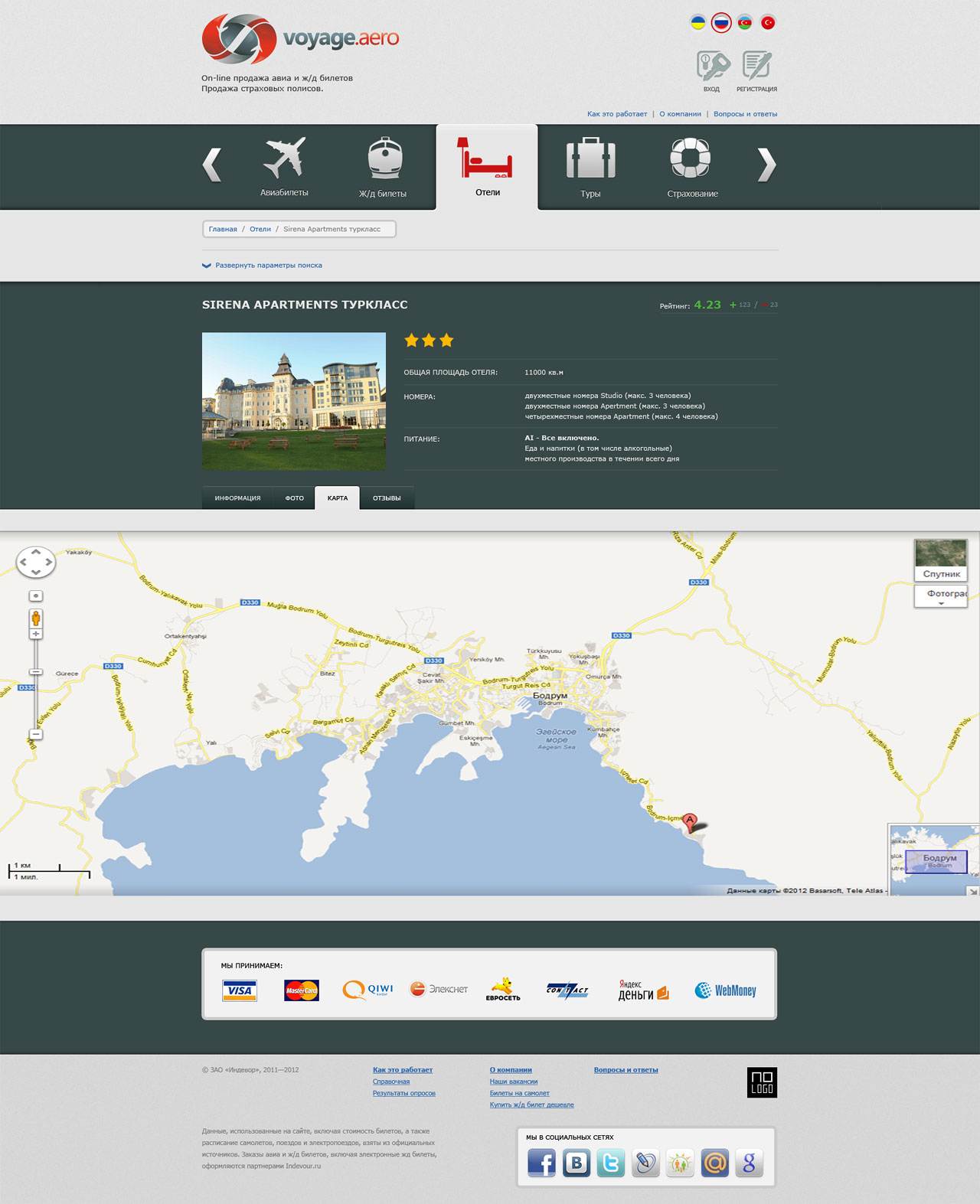Open the Наши вакансии footer link
Image resolution: width=980 pixels, height=1204 pixels.
click(513, 1082)
